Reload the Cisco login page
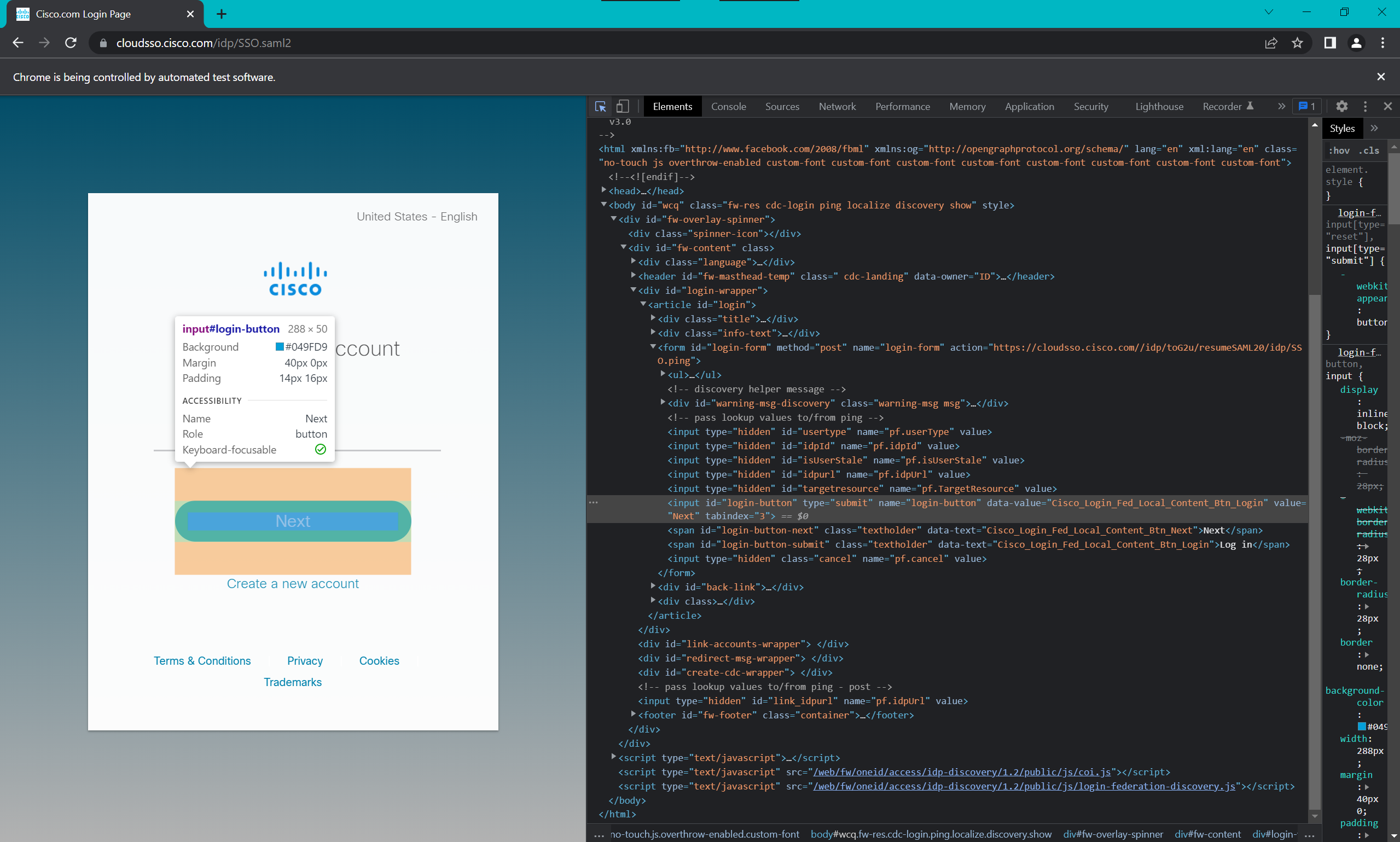The height and width of the screenshot is (842, 1400). 71,43
